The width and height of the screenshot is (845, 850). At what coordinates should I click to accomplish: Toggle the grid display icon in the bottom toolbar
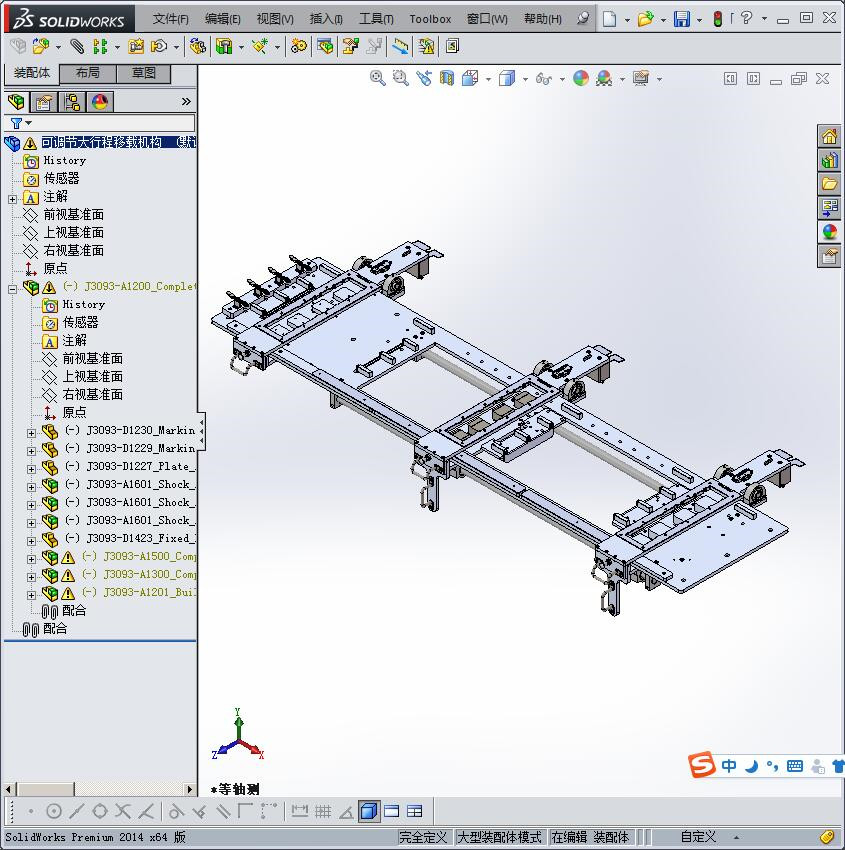click(323, 811)
